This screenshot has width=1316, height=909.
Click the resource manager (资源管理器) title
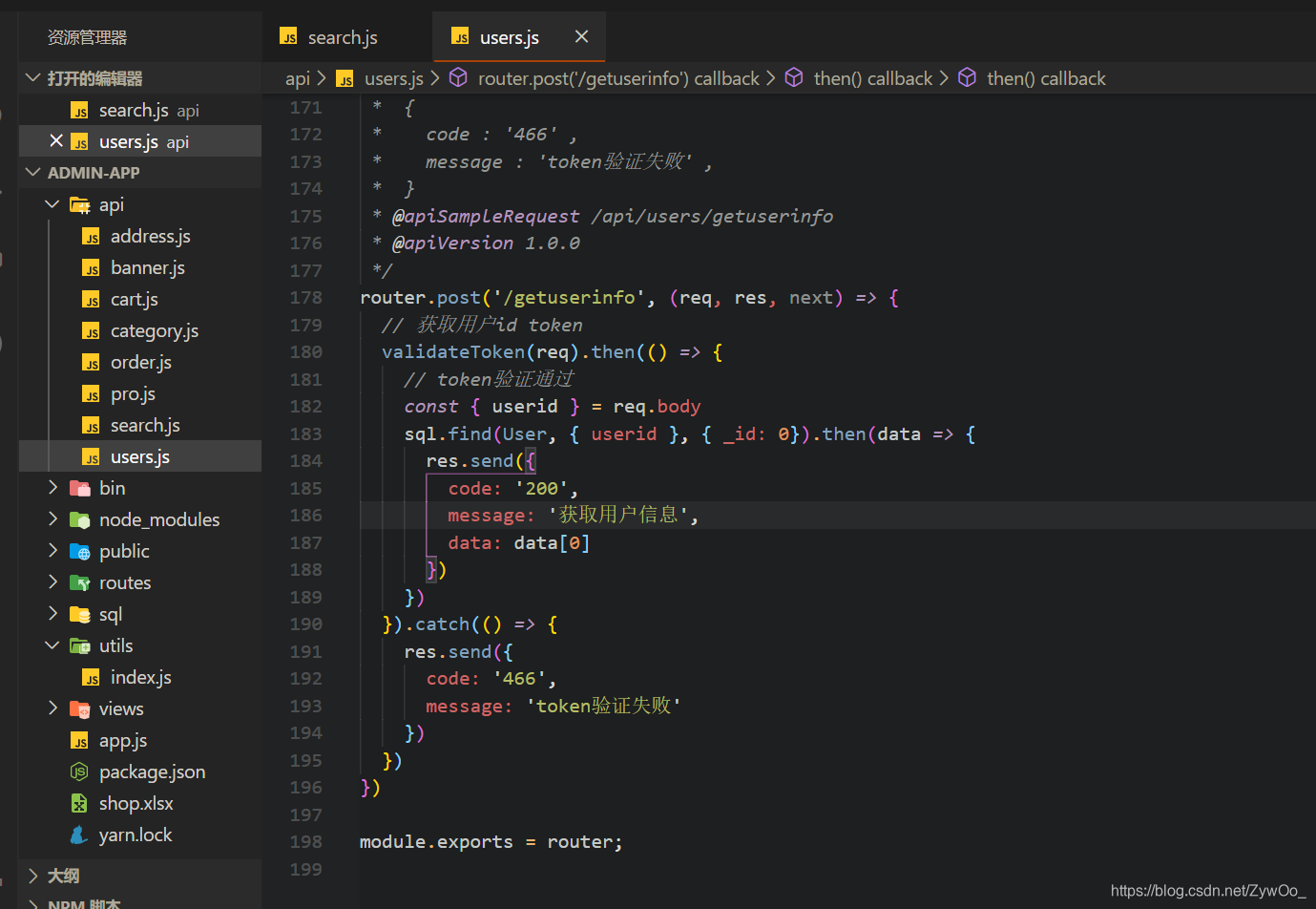[x=87, y=37]
